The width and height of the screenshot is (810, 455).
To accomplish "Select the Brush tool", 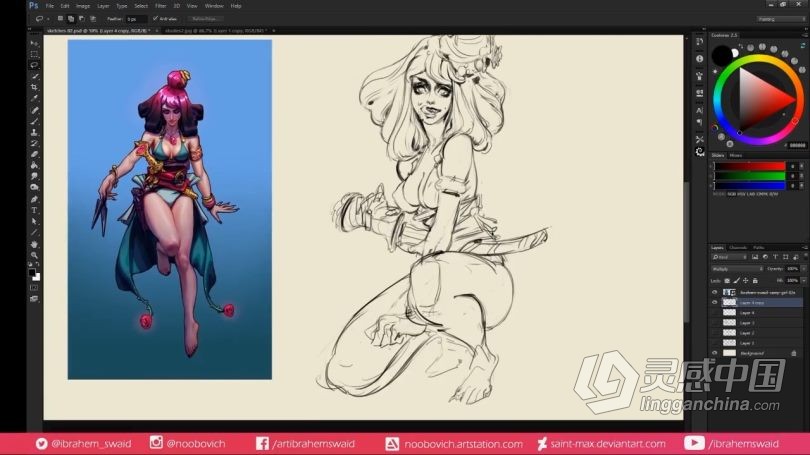I will tap(34, 121).
